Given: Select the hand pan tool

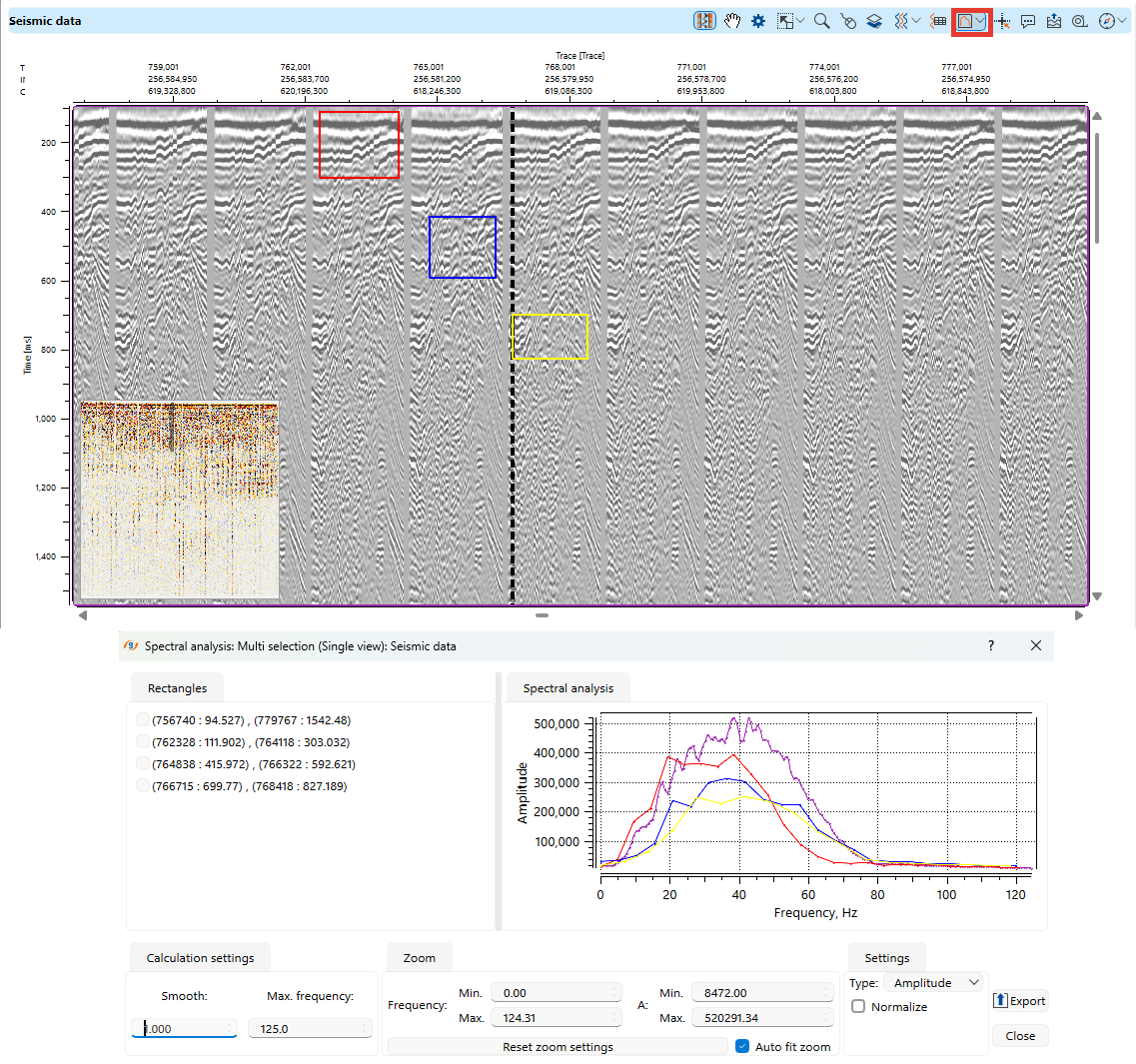Looking at the screenshot, I should (x=733, y=20).
